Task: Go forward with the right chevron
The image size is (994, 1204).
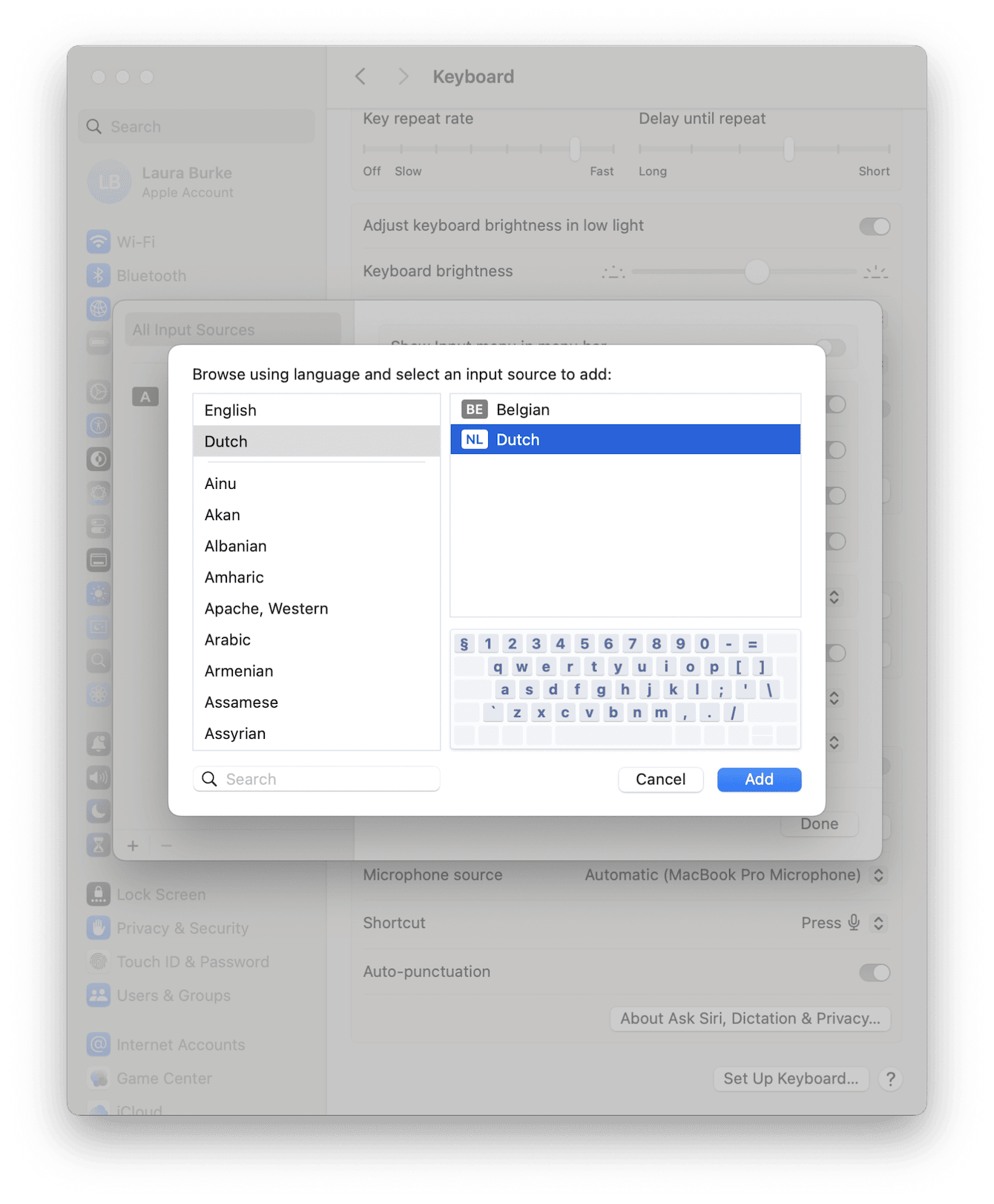Action: 403,76
